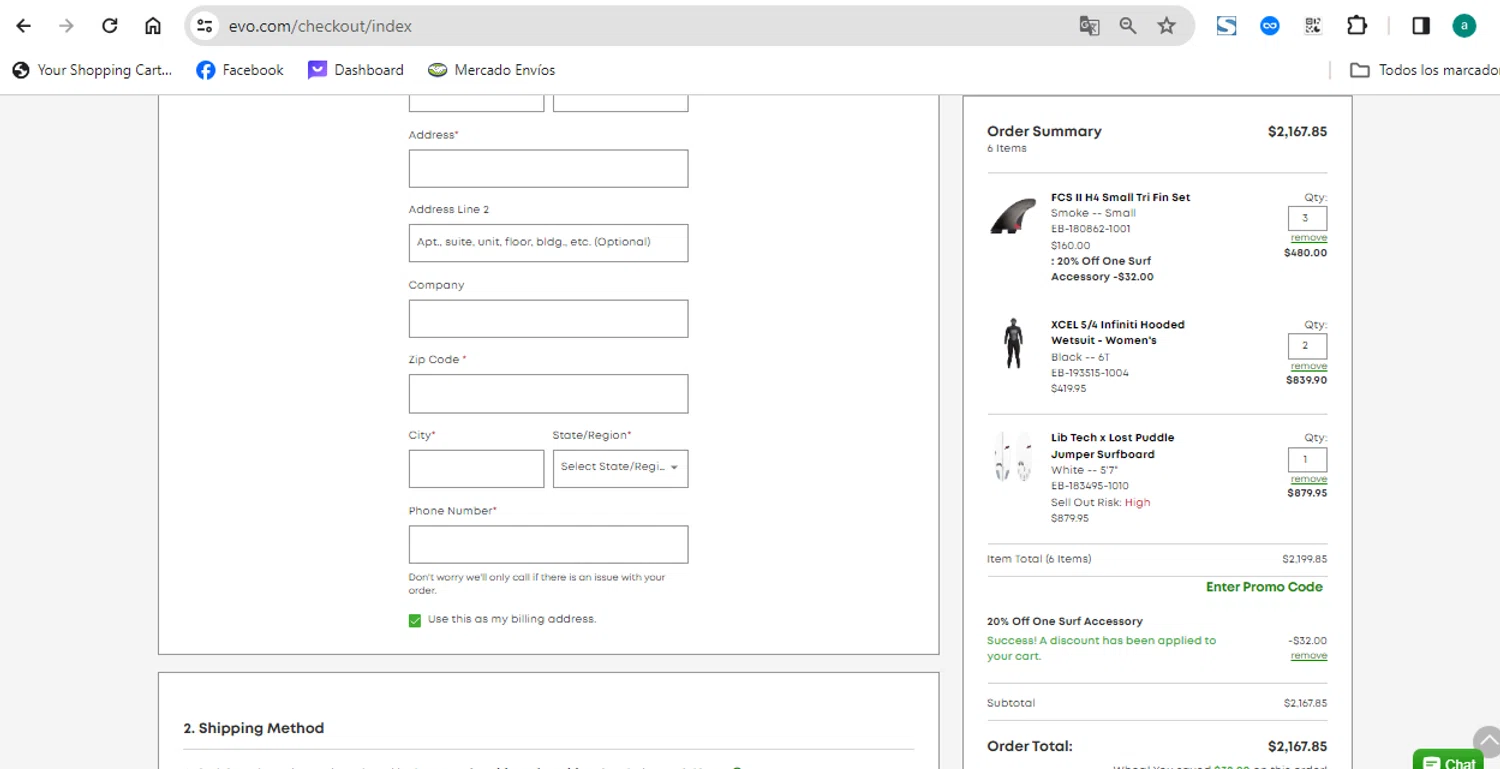Click the City input field
The height and width of the screenshot is (769, 1500).
tap(476, 469)
